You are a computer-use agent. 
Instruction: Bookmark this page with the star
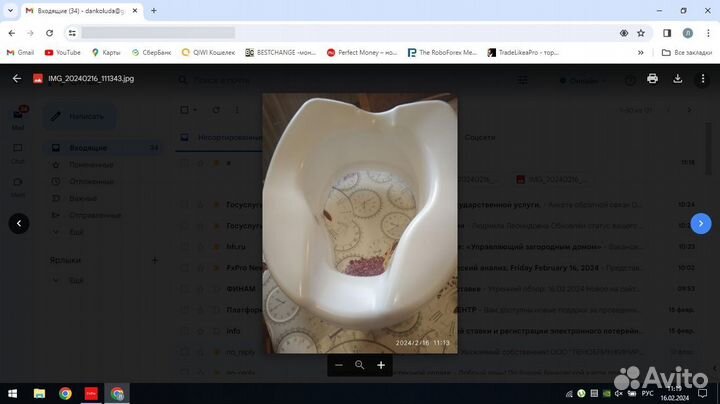641,33
